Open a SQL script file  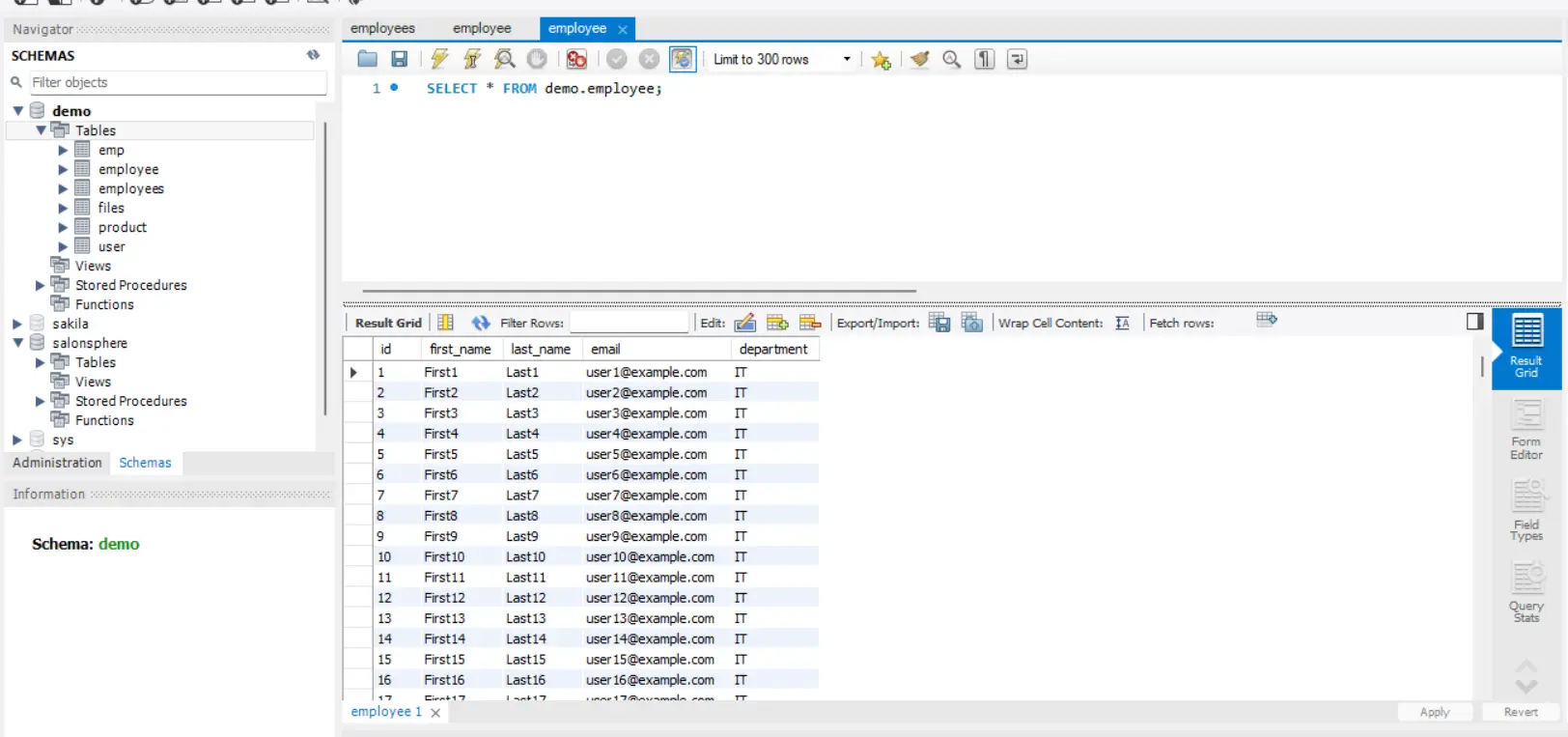pos(367,59)
